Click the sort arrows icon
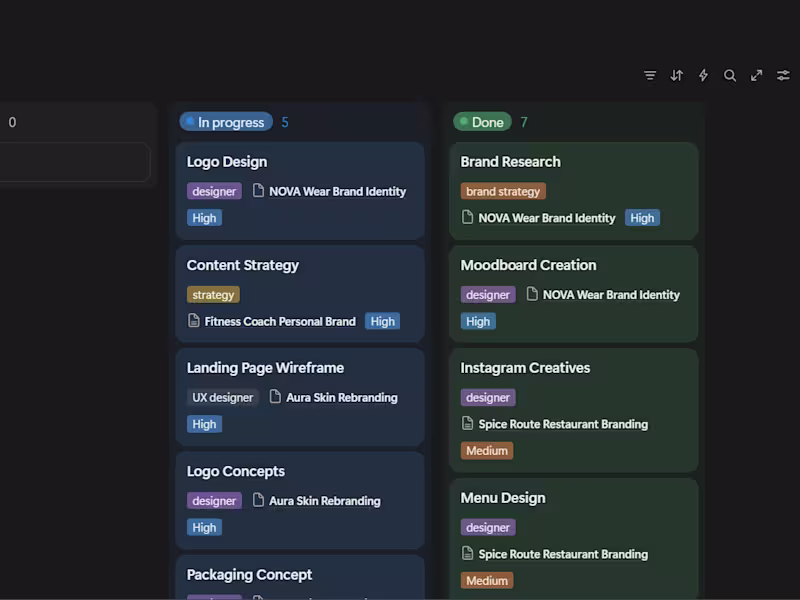 pos(677,75)
